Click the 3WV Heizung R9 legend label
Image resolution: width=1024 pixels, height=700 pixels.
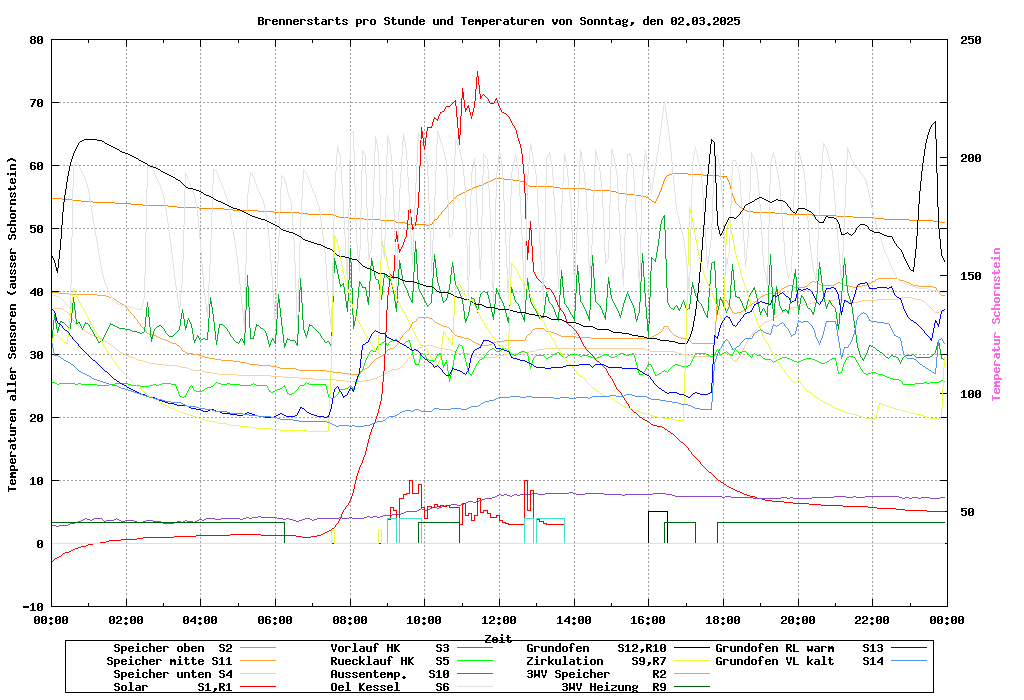[613, 687]
